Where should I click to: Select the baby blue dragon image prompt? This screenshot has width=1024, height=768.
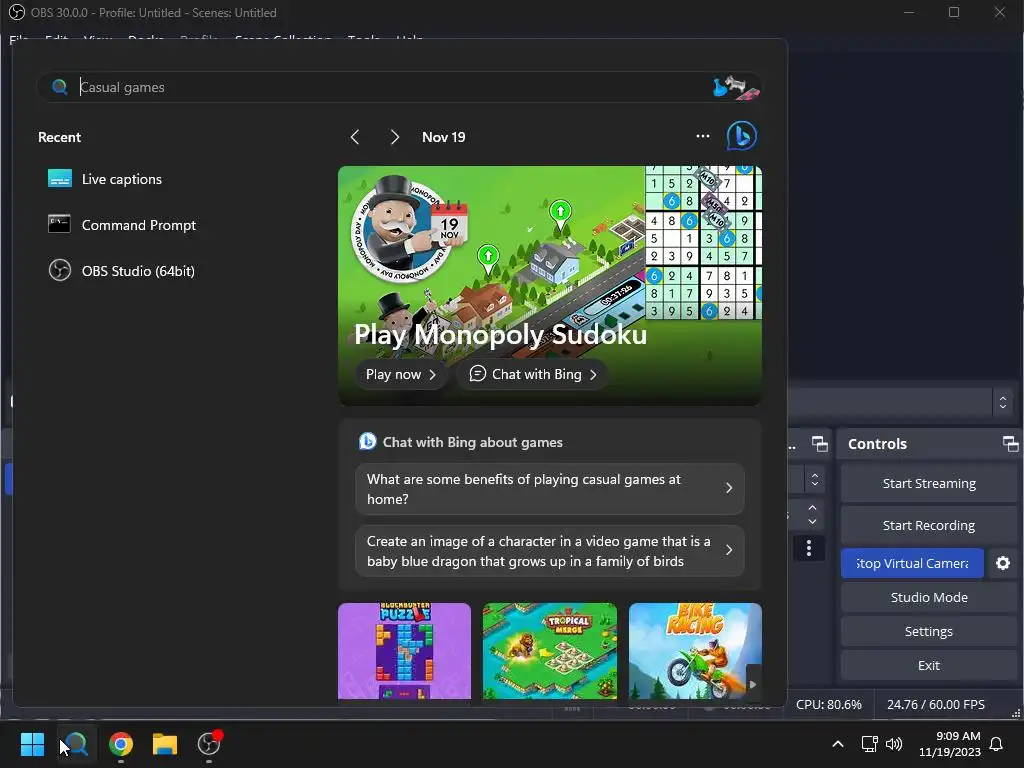coord(550,551)
